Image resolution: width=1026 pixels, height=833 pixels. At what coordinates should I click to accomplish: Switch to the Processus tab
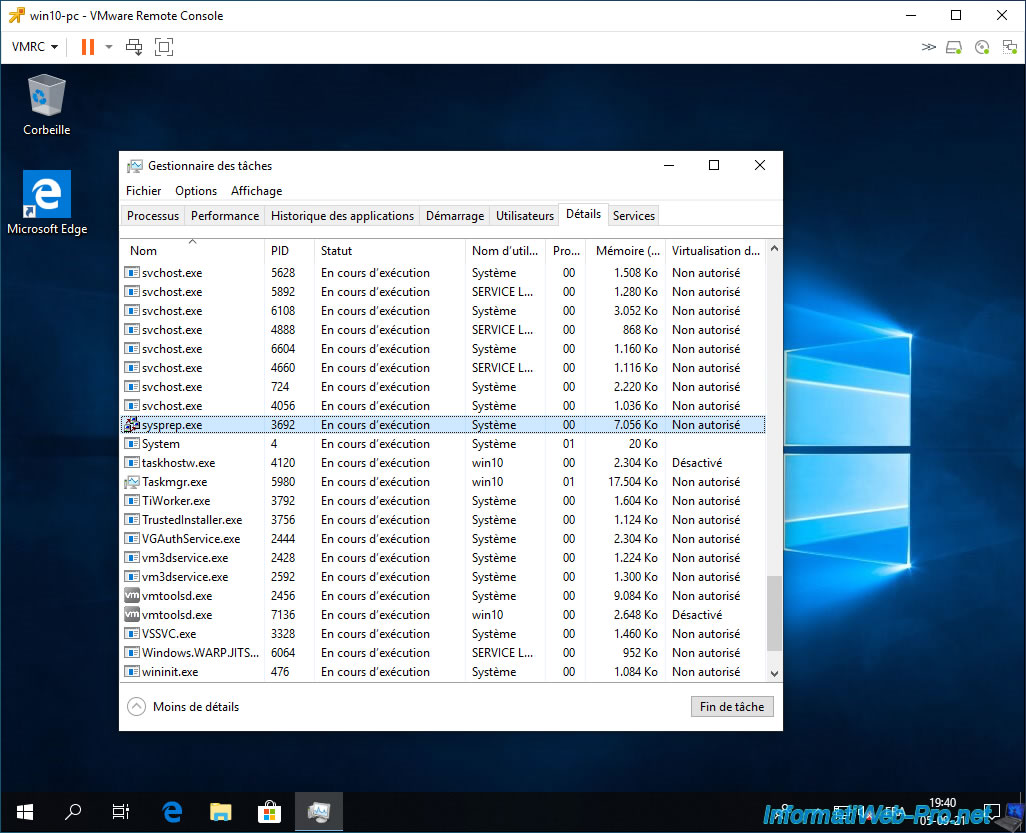pos(152,215)
